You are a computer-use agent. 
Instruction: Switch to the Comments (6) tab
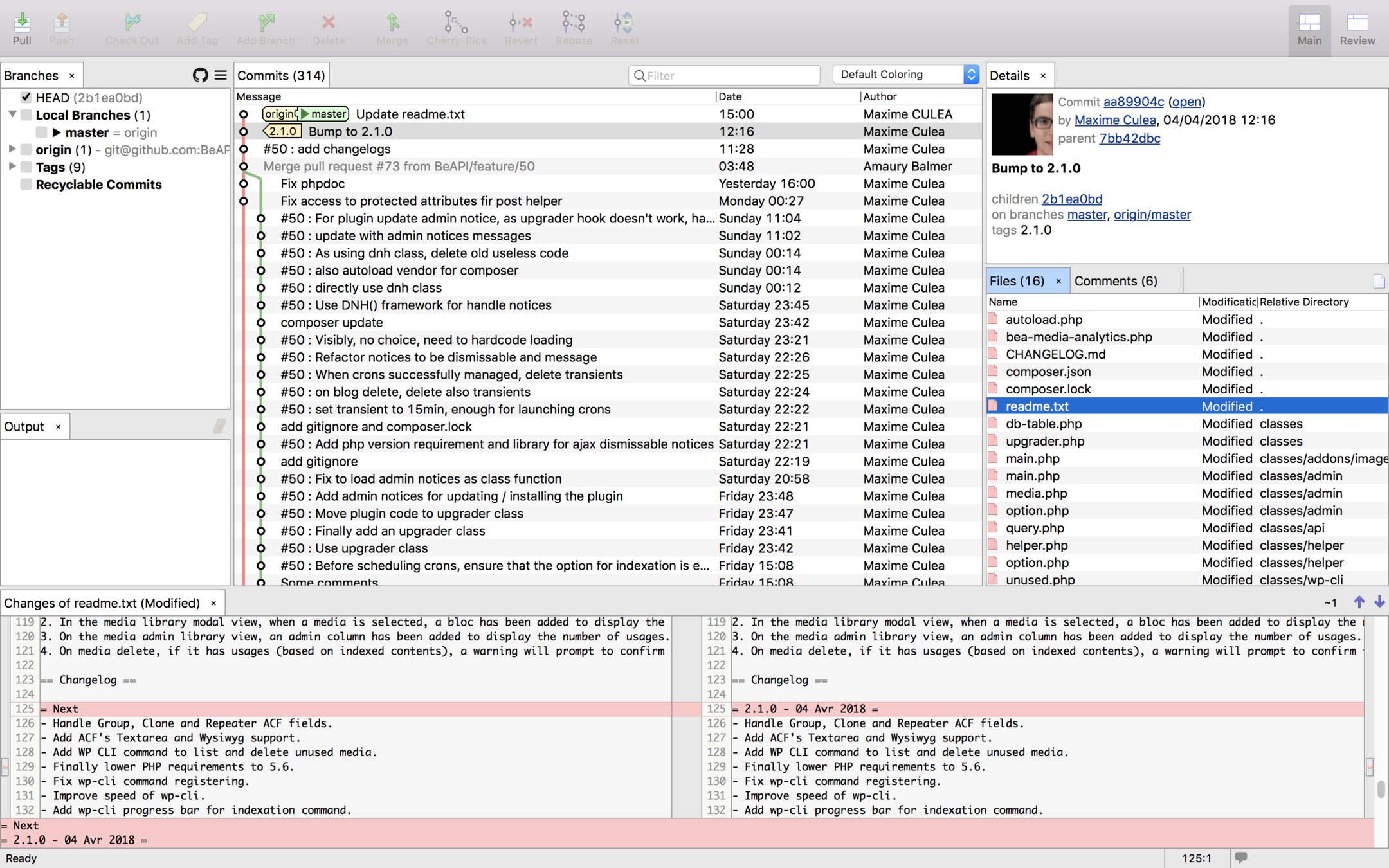1116,281
